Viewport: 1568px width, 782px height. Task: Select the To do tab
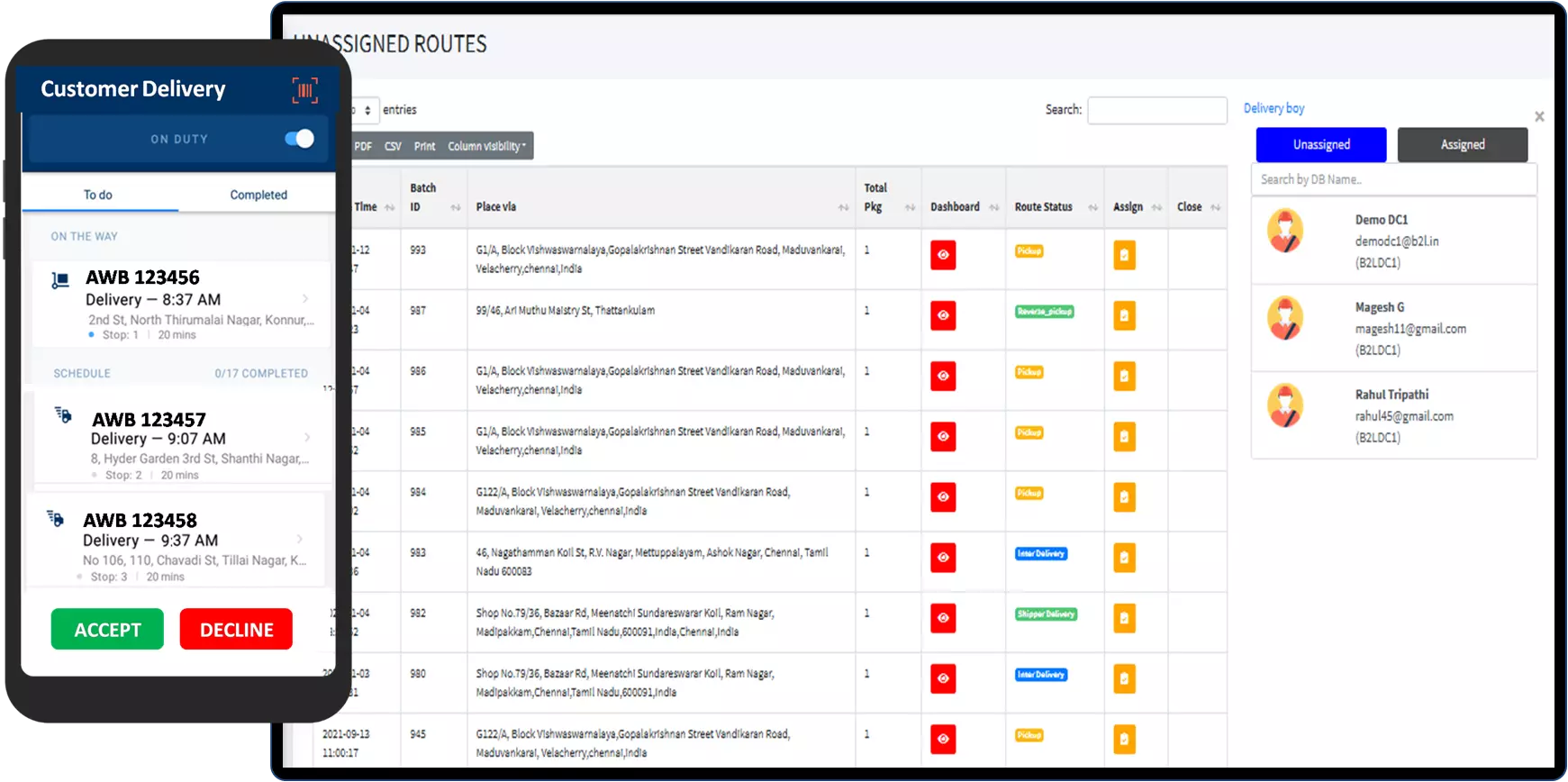(x=98, y=195)
